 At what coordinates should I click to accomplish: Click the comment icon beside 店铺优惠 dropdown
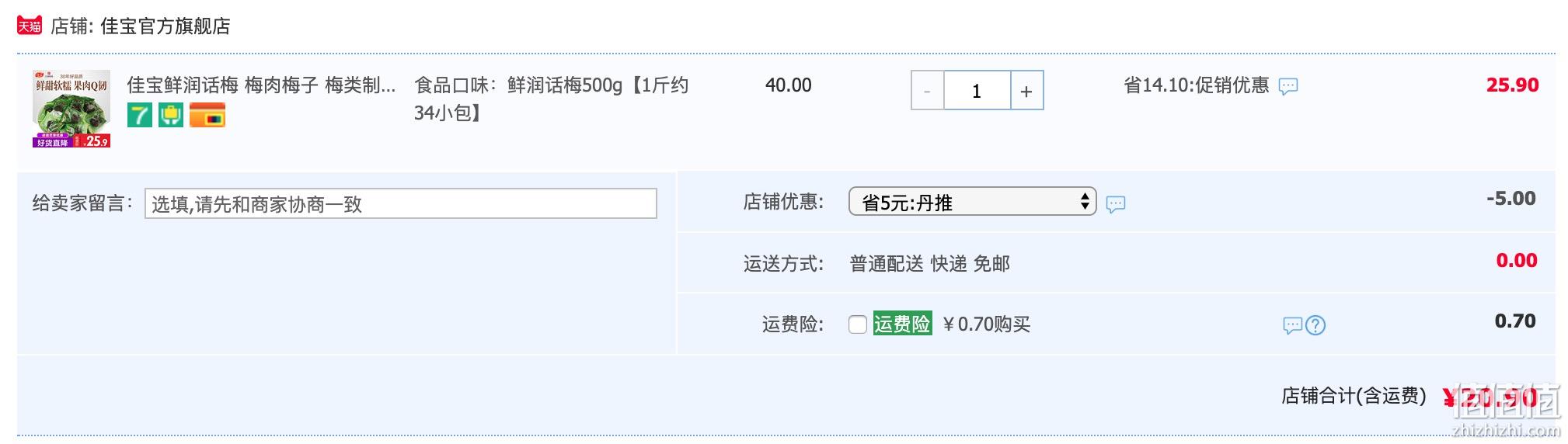pyautogui.click(x=1116, y=204)
